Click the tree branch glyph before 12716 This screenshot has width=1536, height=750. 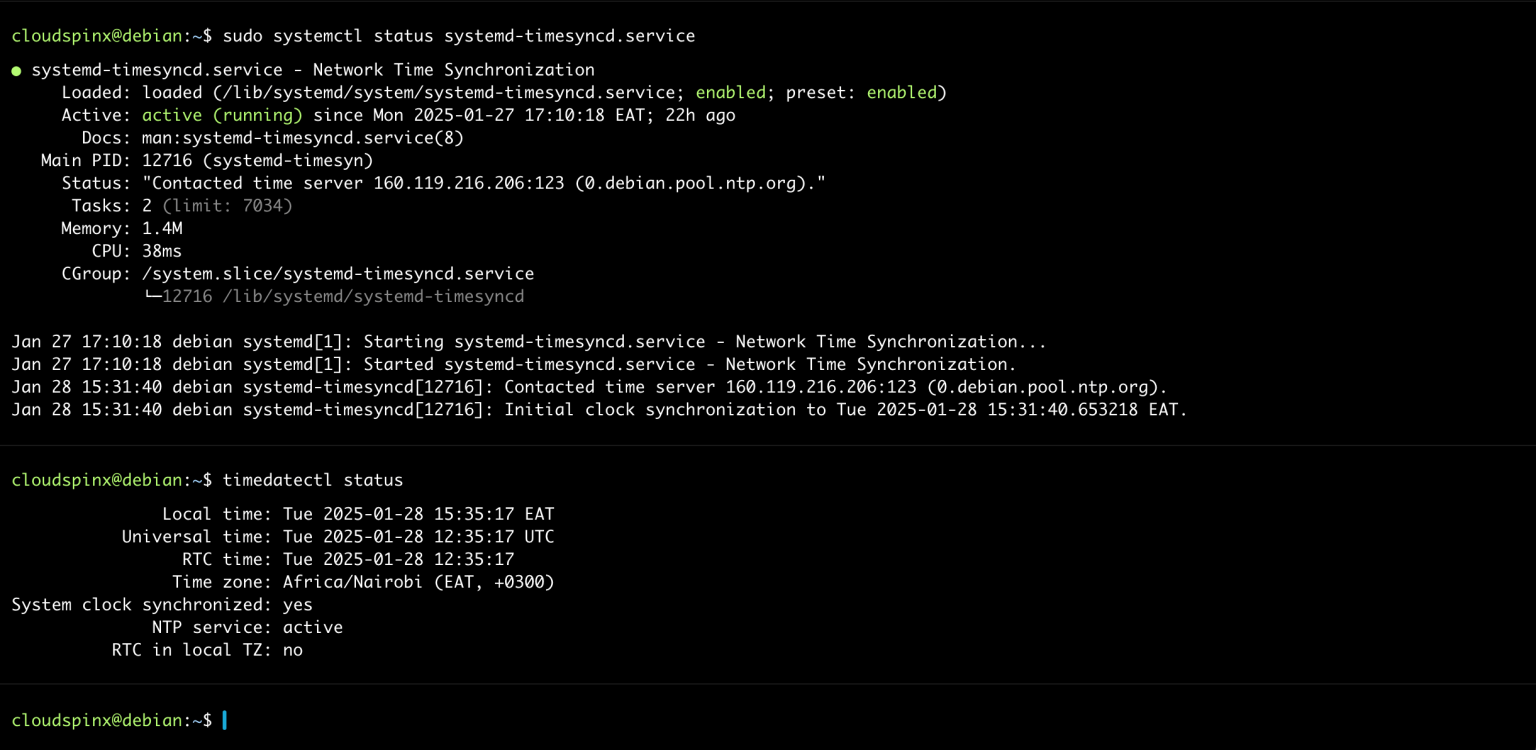pos(151,297)
